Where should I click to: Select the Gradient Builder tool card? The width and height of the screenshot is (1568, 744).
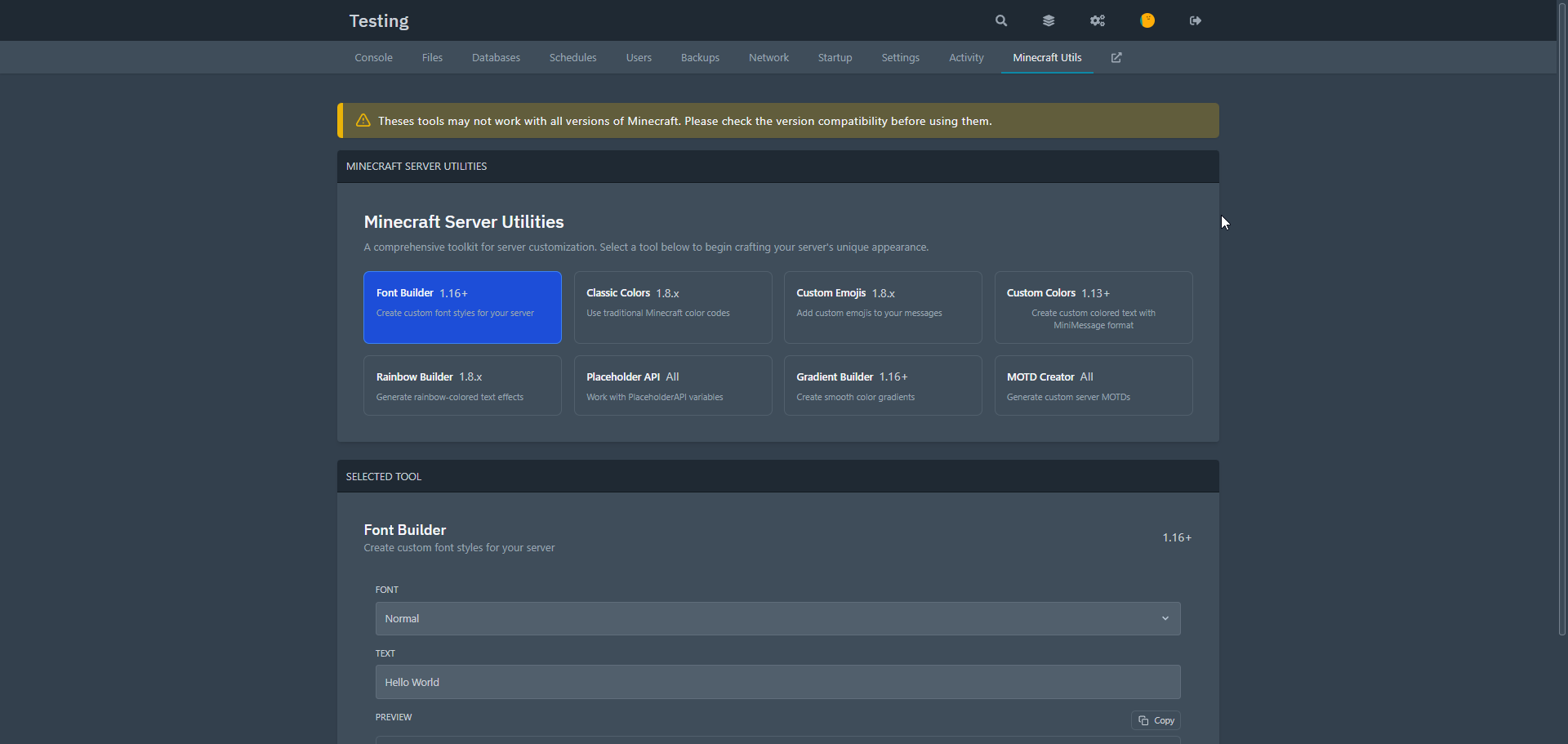[x=883, y=385]
